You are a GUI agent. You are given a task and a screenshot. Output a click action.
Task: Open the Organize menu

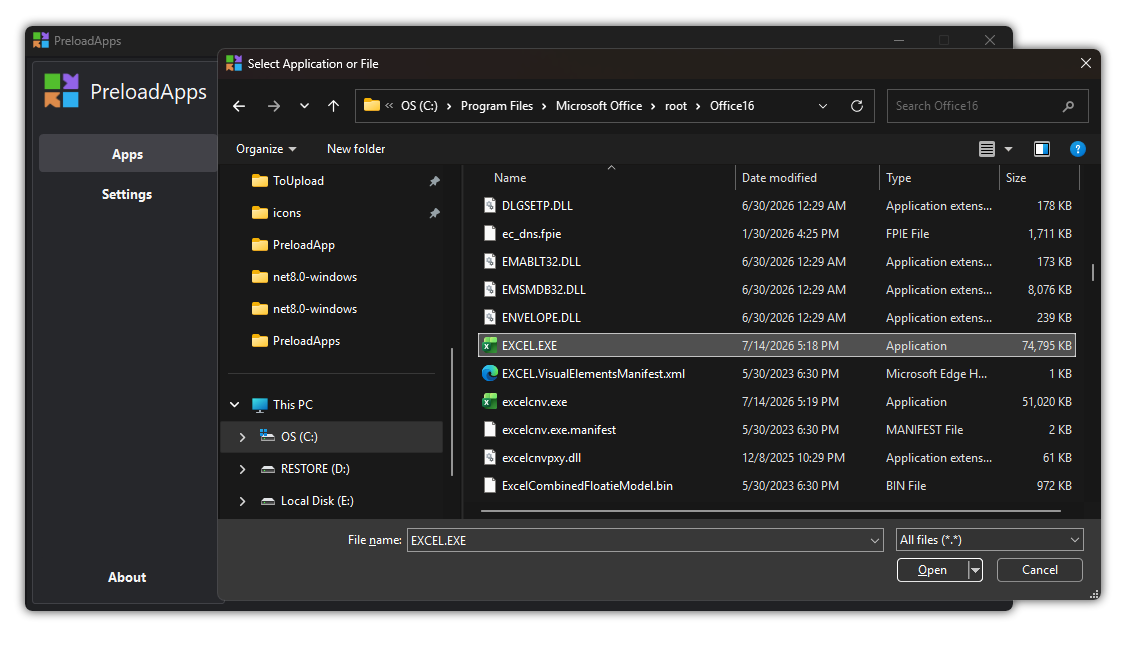point(266,149)
